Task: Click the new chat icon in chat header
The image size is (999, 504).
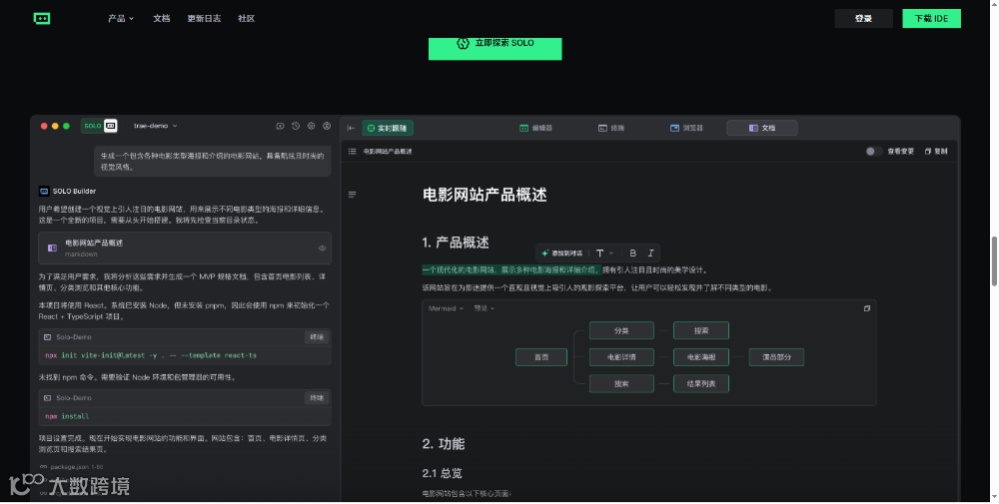Action: pyautogui.click(x=280, y=126)
